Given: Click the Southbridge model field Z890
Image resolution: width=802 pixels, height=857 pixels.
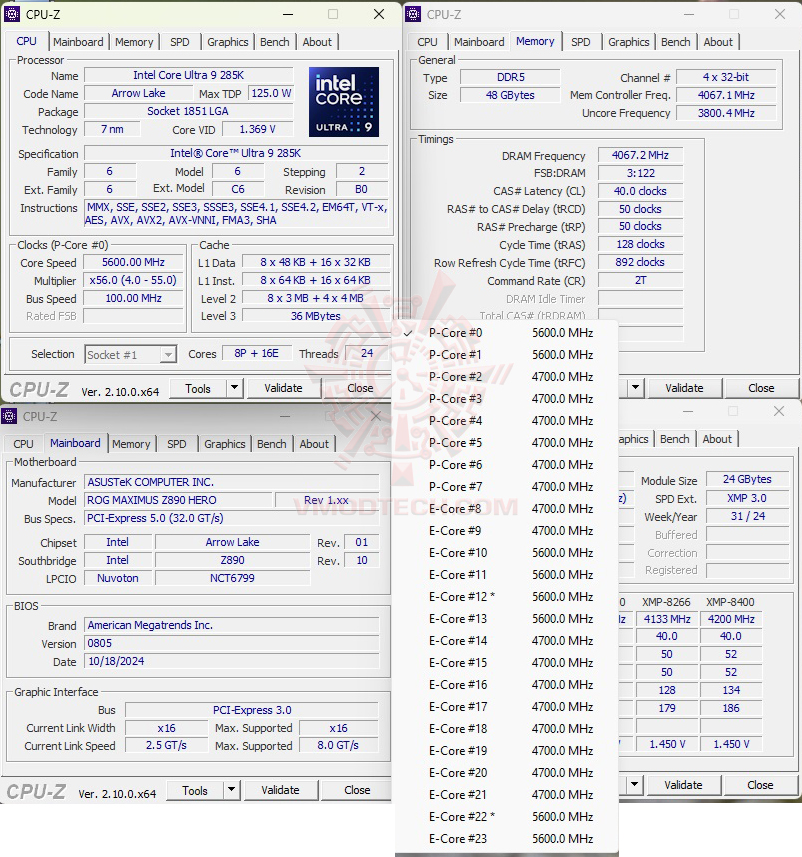Looking at the screenshot, I should [x=232, y=560].
